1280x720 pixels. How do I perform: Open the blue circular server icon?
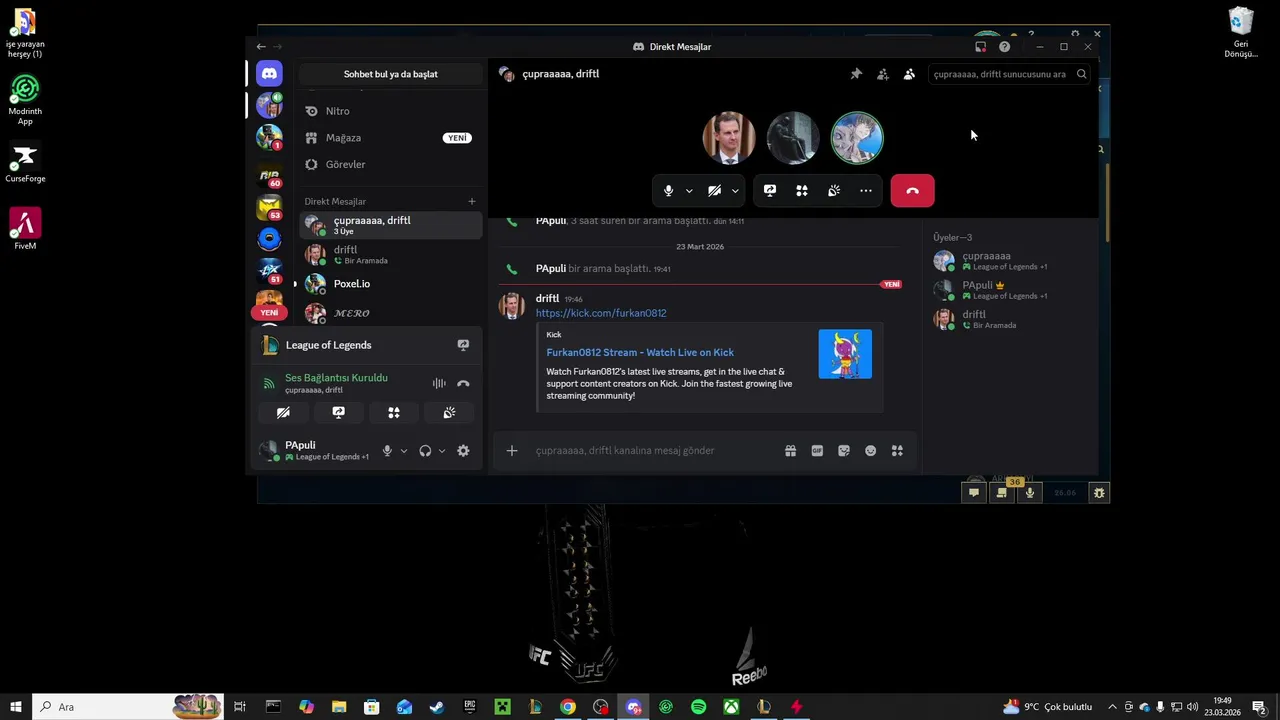[269, 239]
